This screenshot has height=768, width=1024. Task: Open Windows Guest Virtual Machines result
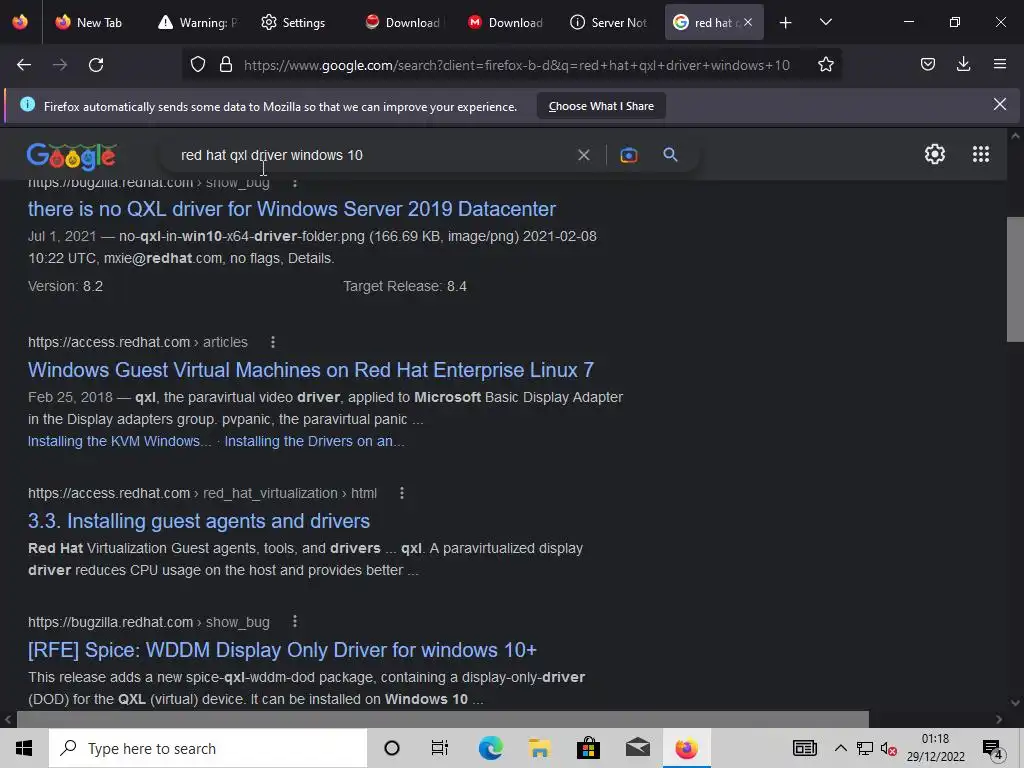click(x=311, y=370)
